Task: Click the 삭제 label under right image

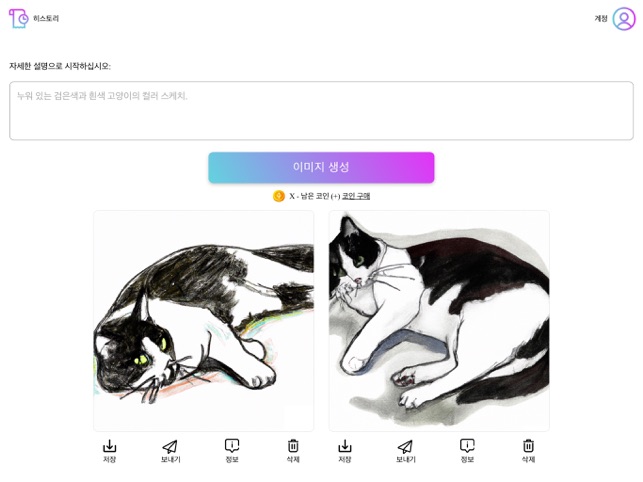Action: tap(528, 459)
